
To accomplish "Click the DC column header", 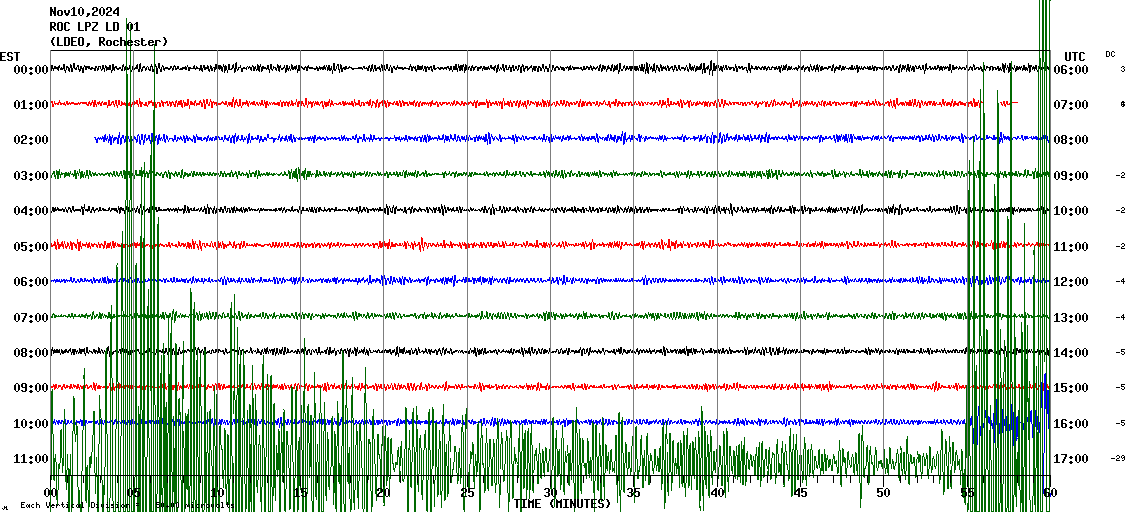I will 1110,54.
